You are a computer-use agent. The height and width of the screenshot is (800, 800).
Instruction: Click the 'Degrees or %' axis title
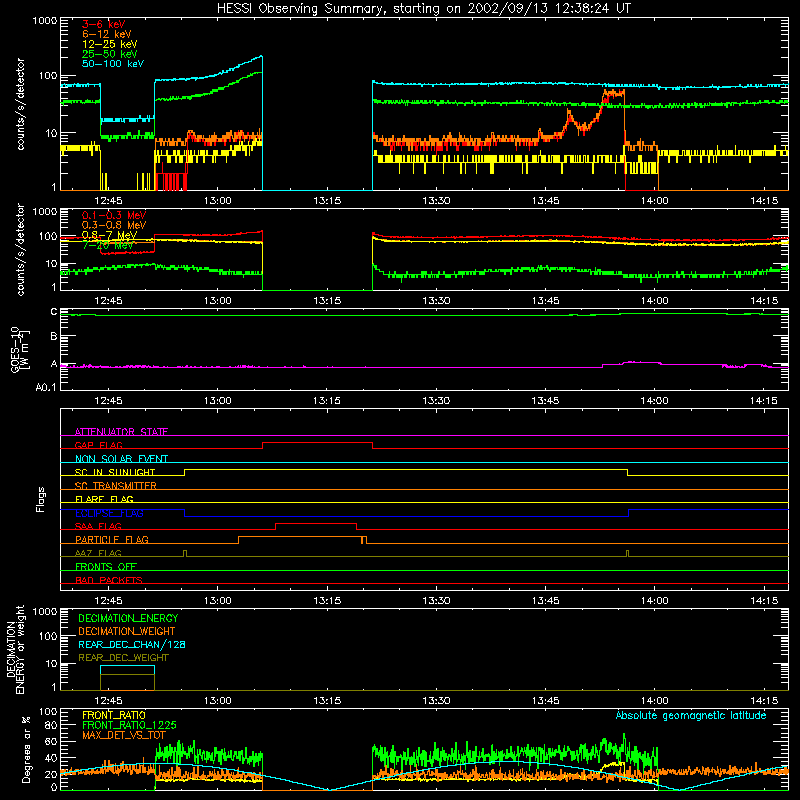[x=26, y=749]
